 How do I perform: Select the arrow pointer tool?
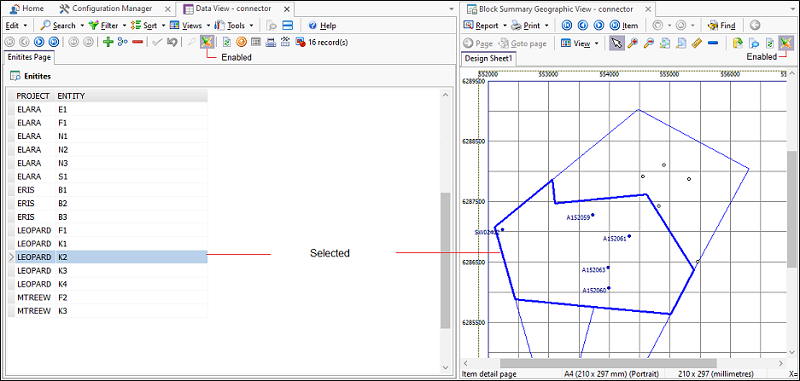[x=616, y=43]
